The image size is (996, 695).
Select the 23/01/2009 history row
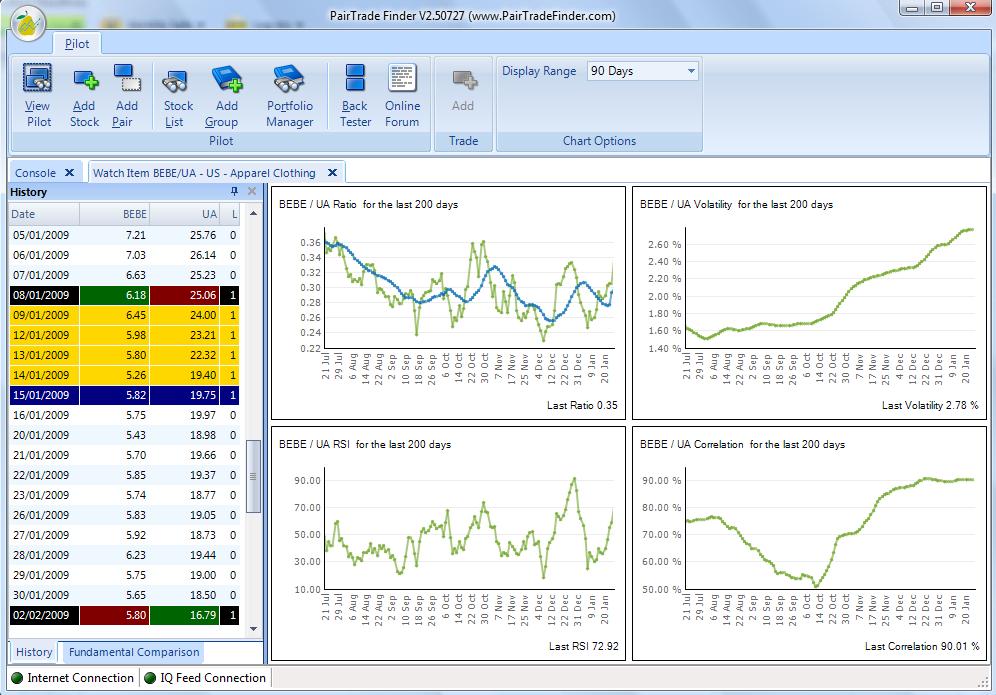[124, 495]
